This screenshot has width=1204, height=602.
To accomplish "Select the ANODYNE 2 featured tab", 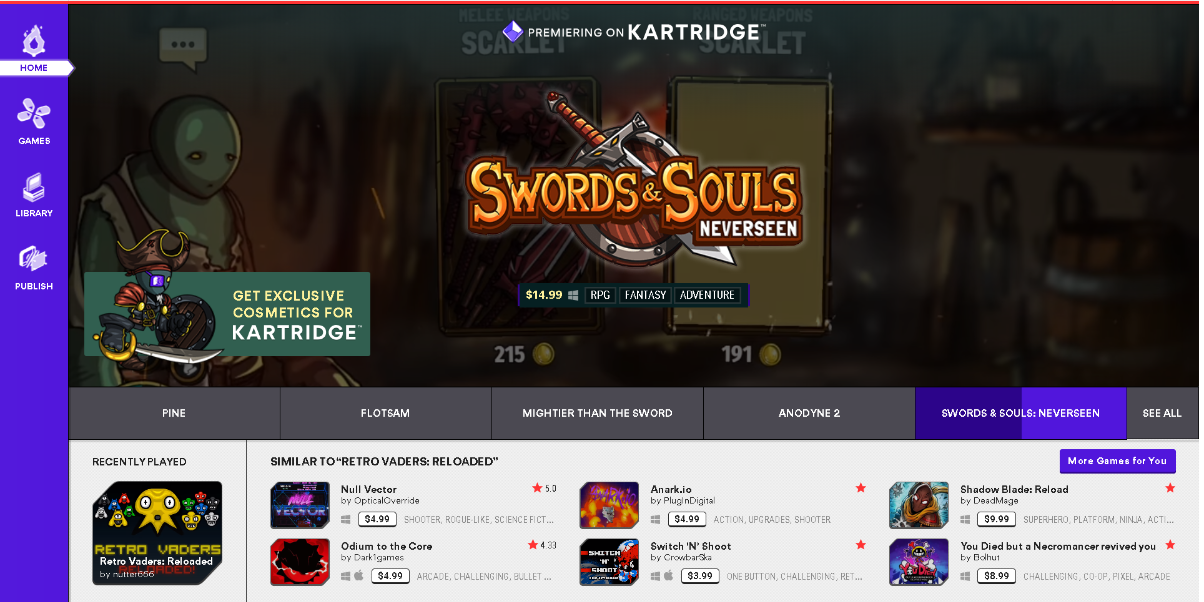I will pyautogui.click(x=809, y=413).
